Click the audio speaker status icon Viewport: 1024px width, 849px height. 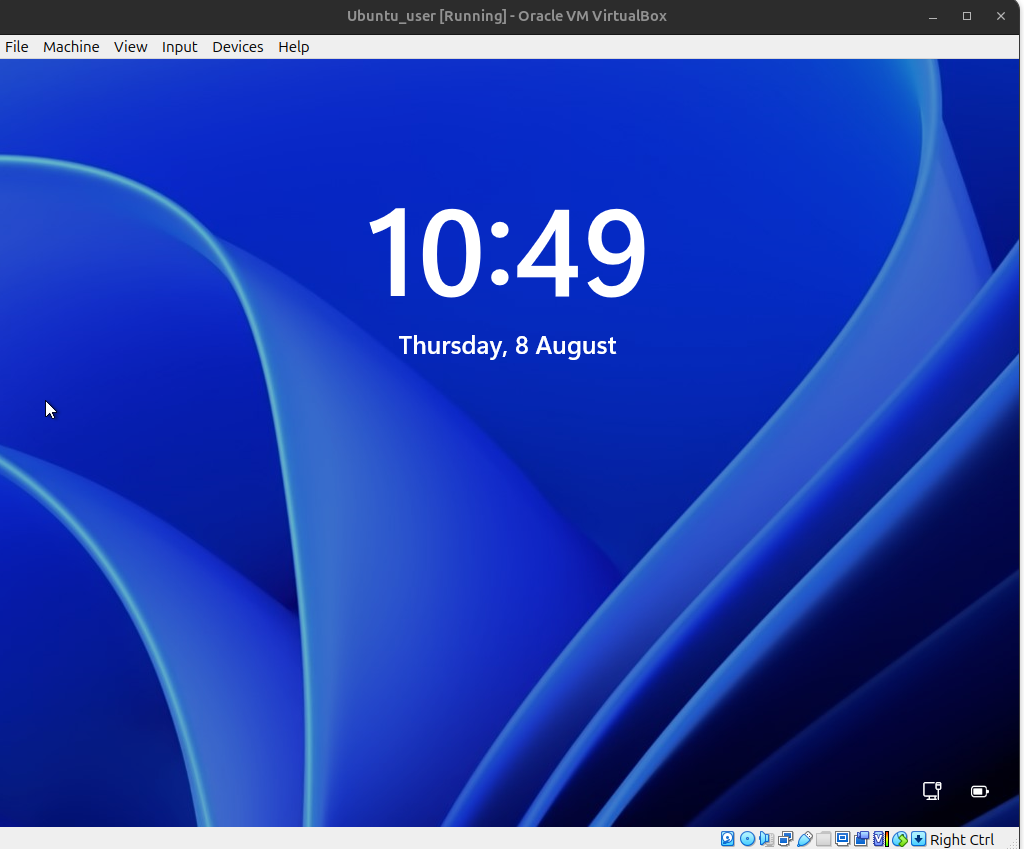(767, 839)
